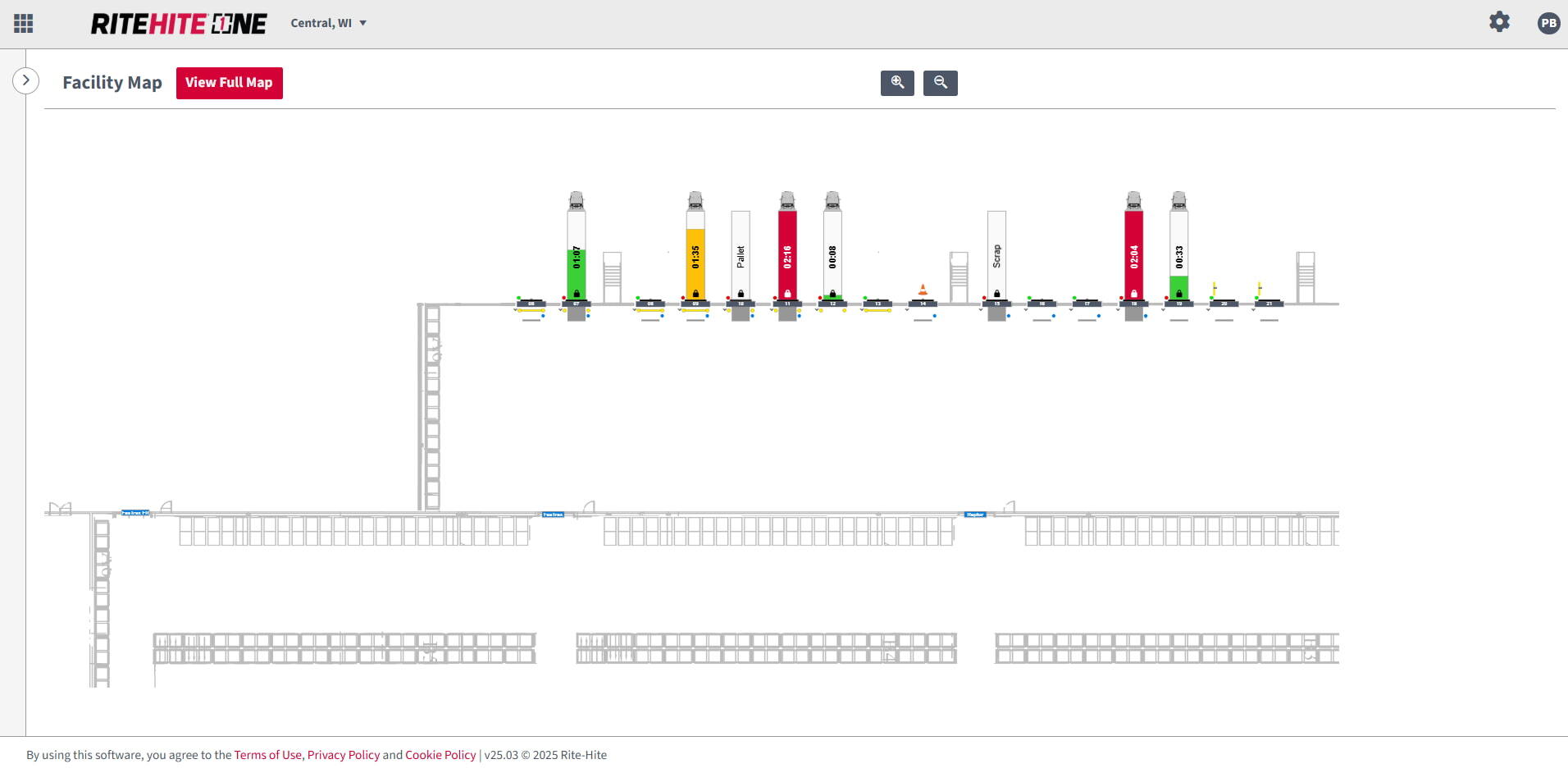This screenshot has height=773, width=1568.
Task: Open the settings gear icon
Action: click(x=1499, y=22)
